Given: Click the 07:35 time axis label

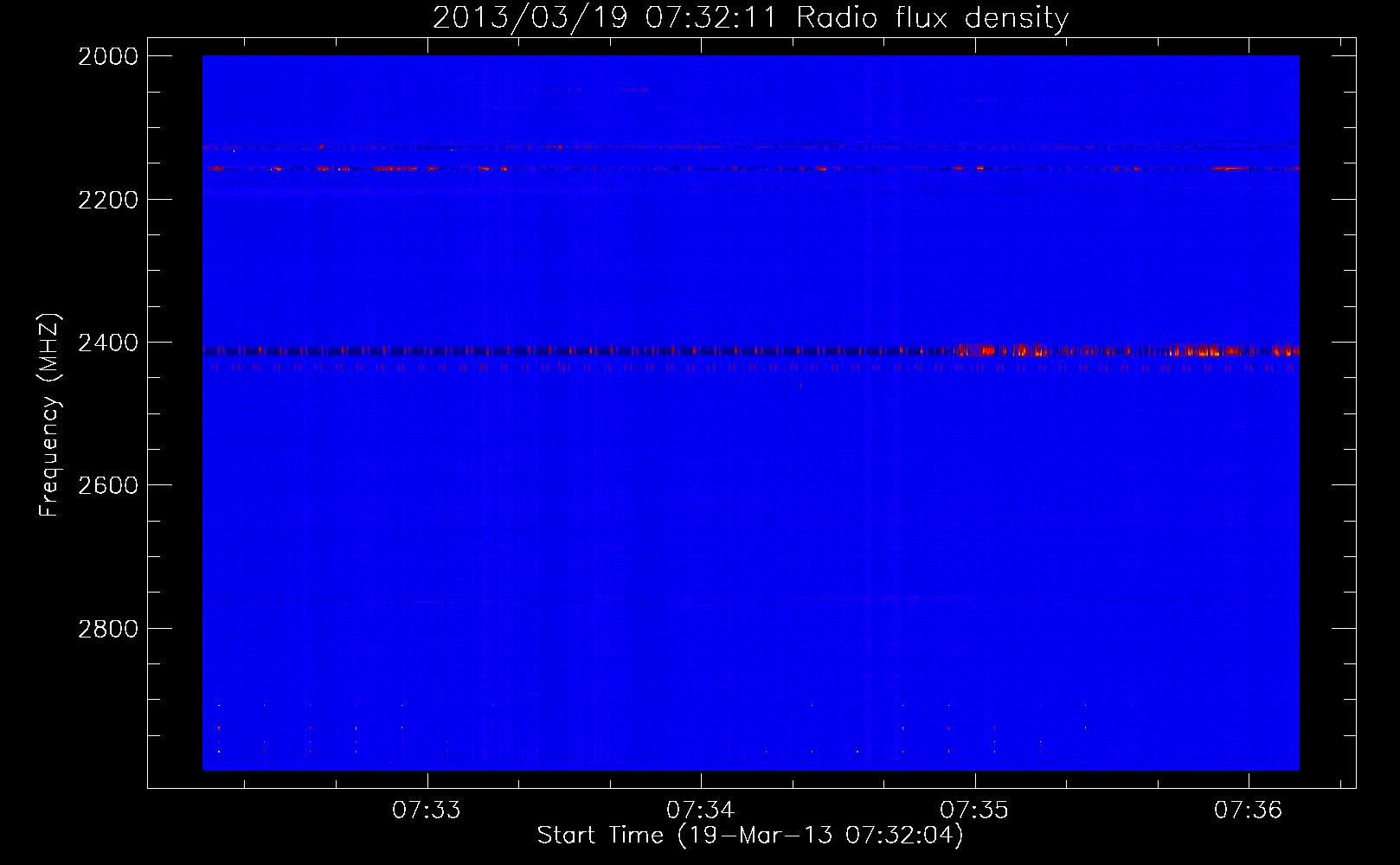Looking at the screenshot, I should click(x=974, y=811).
